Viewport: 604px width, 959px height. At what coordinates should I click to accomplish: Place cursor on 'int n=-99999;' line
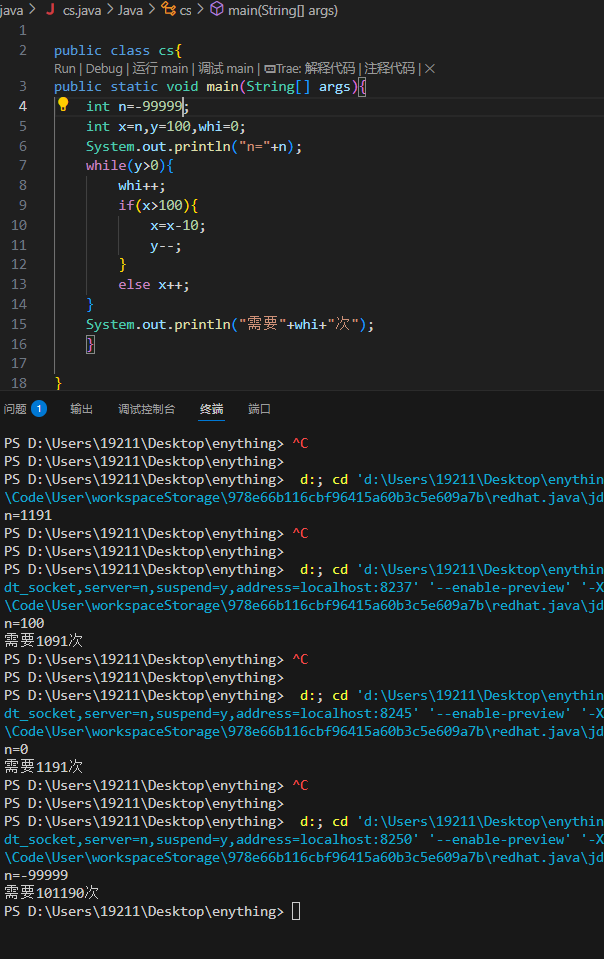(138, 106)
